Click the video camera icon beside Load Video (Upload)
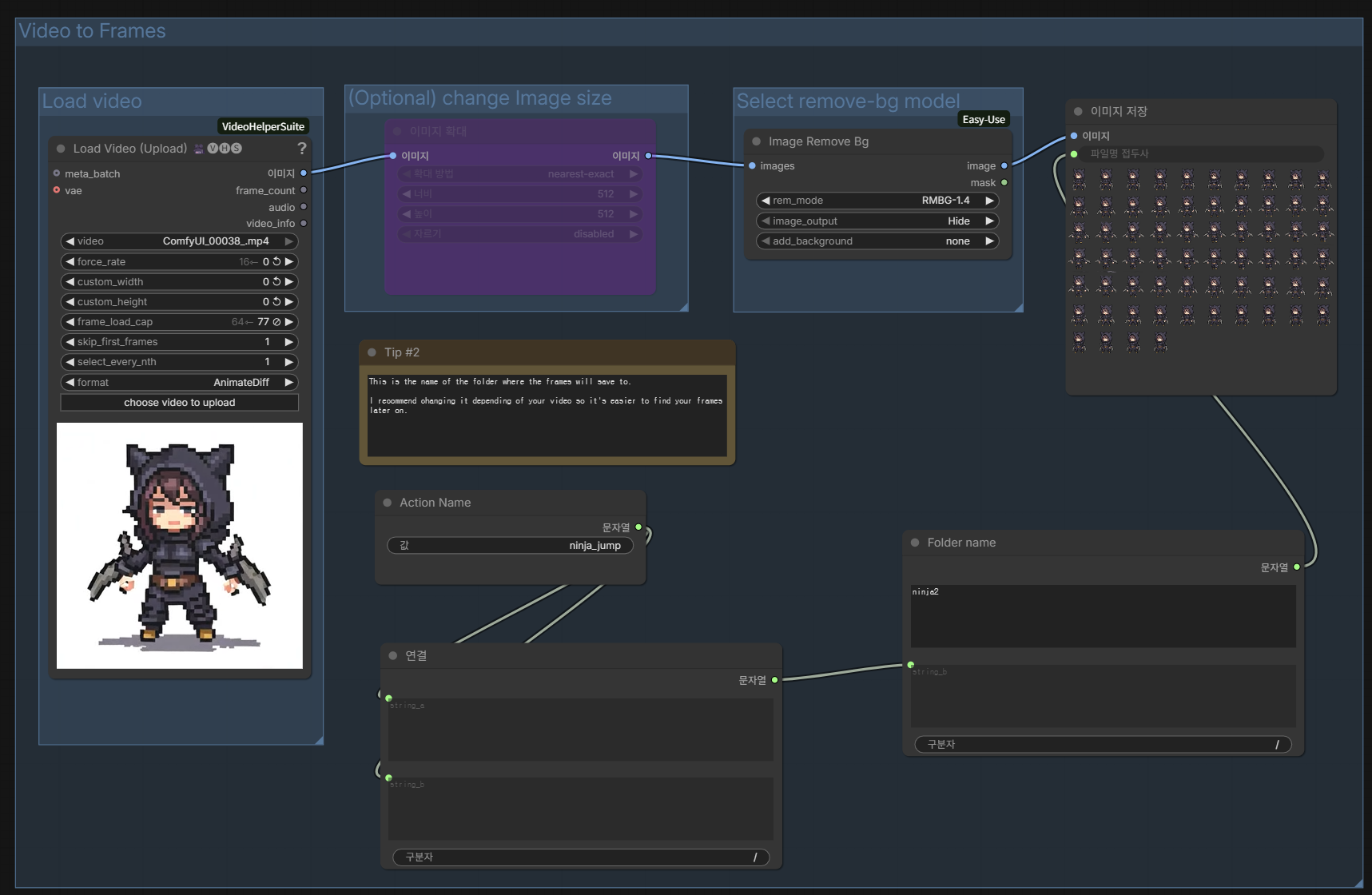The image size is (1372, 895). [x=197, y=148]
